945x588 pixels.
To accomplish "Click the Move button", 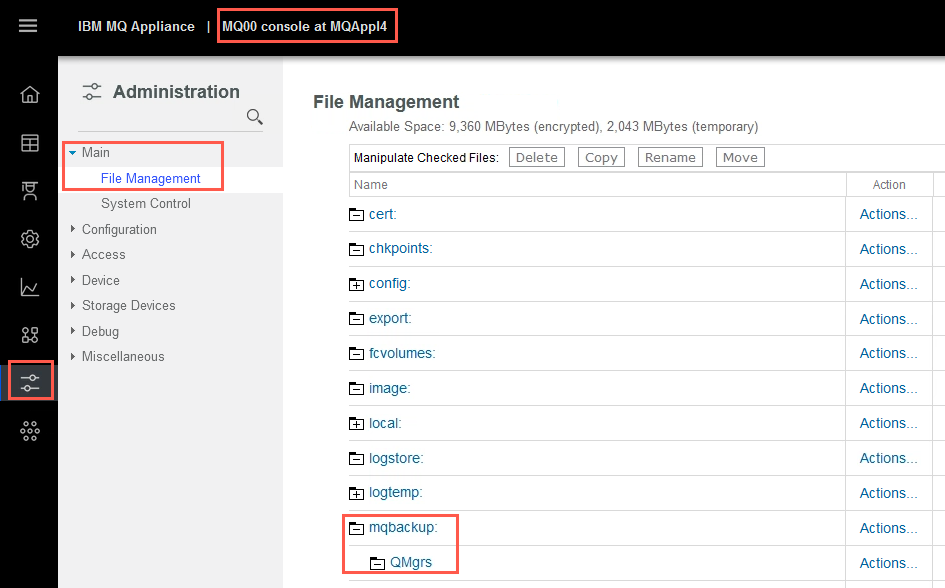I will pos(740,157).
